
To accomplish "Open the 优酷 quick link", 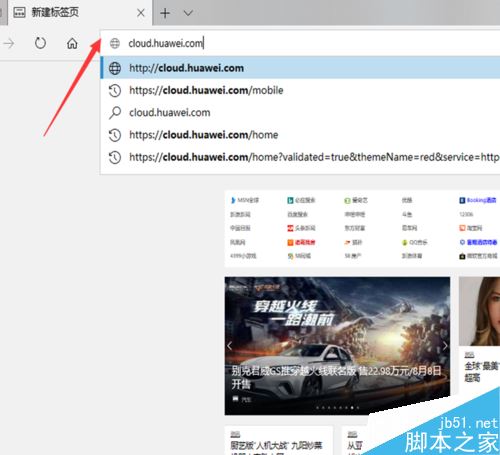I will coord(407,200).
